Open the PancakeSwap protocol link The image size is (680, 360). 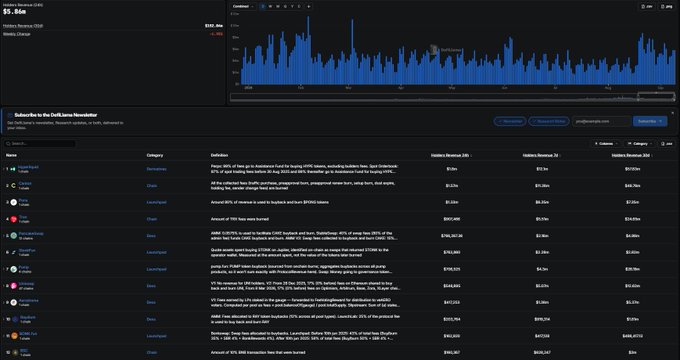click(x=31, y=234)
